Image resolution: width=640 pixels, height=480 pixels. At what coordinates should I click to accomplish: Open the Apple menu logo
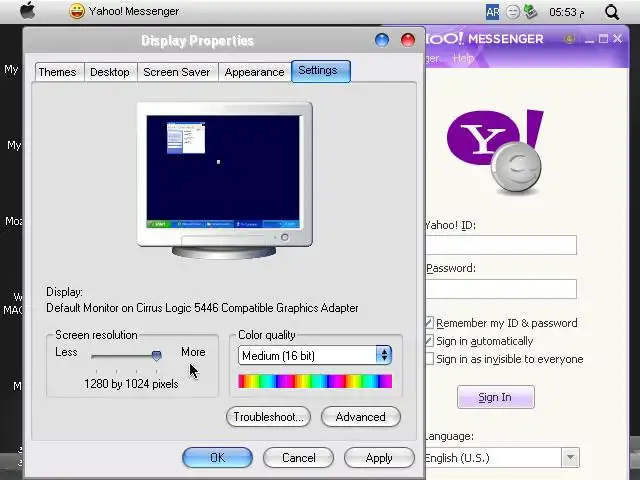click(x=28, y=11)
